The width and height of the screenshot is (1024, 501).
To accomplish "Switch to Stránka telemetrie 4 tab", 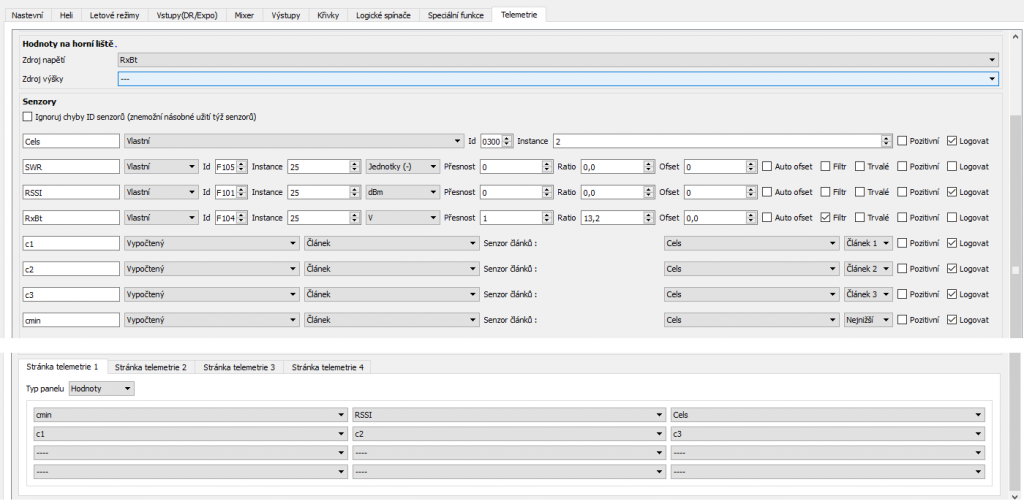I will [328, 367].
